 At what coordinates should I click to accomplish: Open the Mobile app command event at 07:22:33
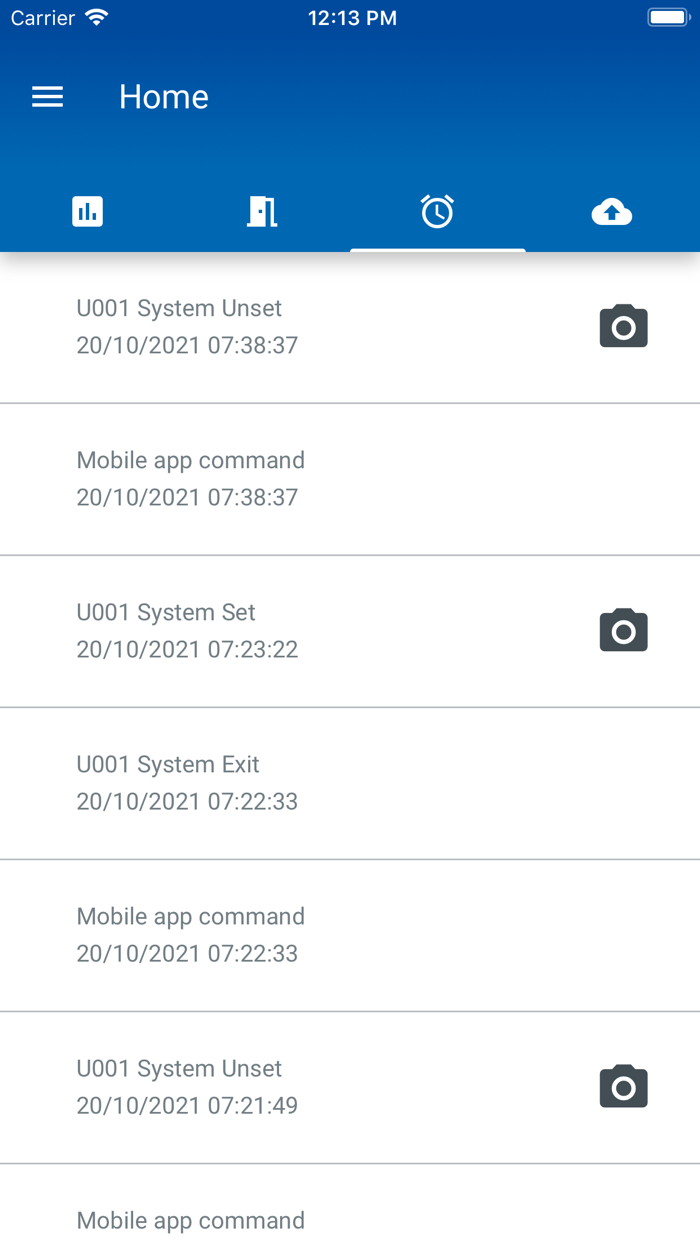(300, 934)
